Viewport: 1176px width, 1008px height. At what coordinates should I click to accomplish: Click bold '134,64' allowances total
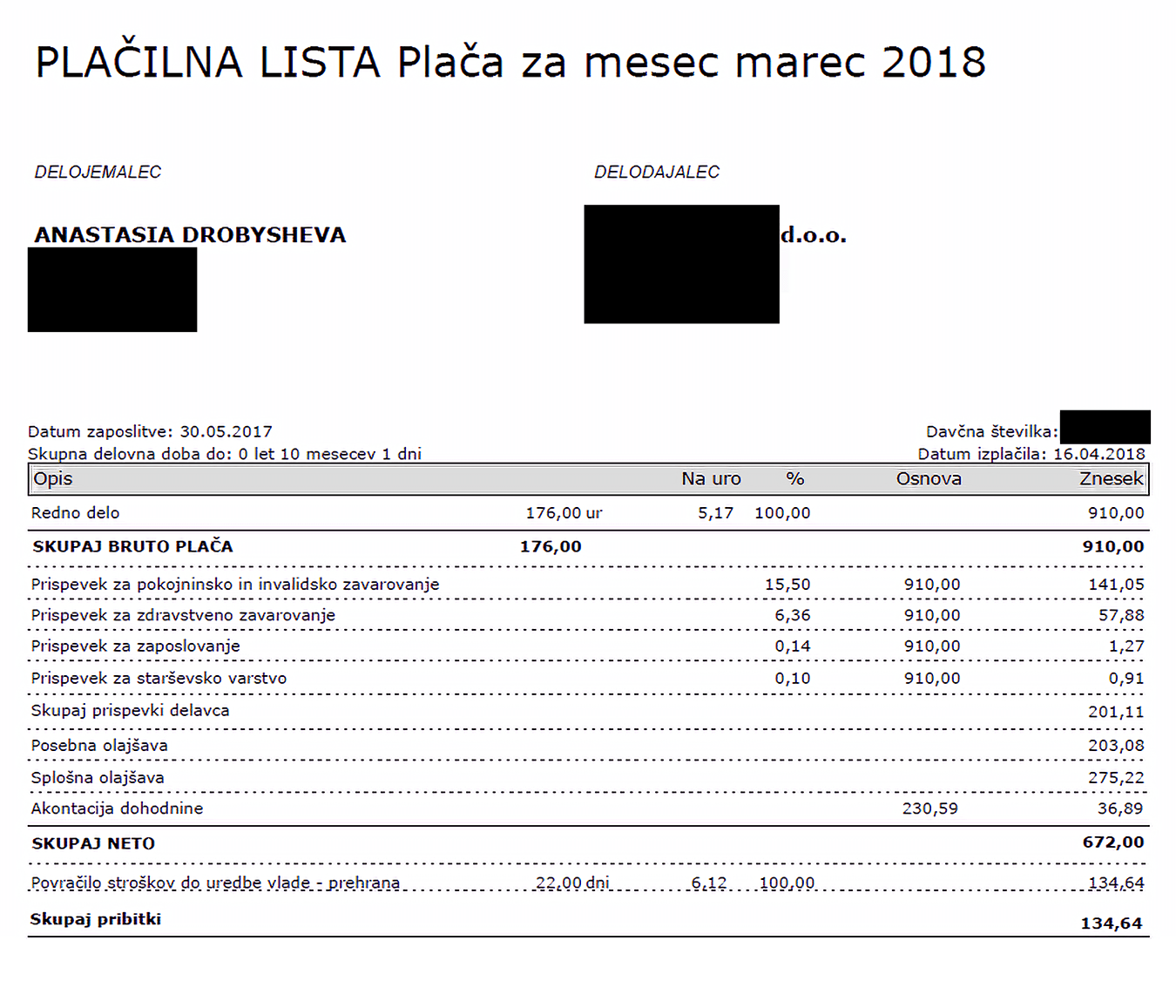[x=1112, y=923]
